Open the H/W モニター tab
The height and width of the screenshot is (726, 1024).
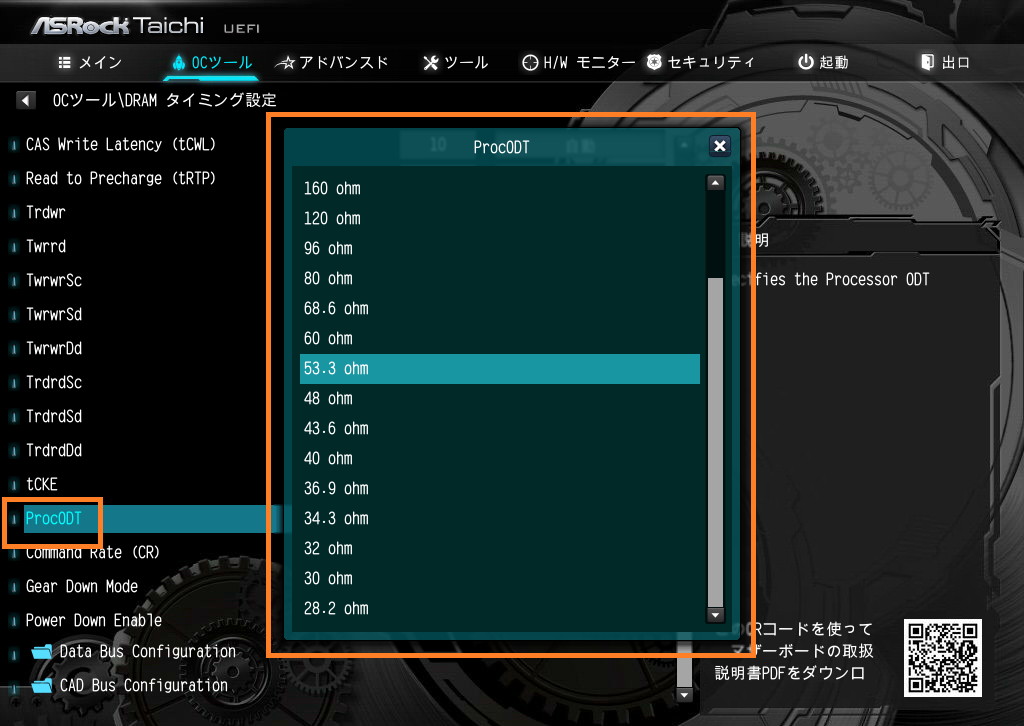[x=579, y=63]
